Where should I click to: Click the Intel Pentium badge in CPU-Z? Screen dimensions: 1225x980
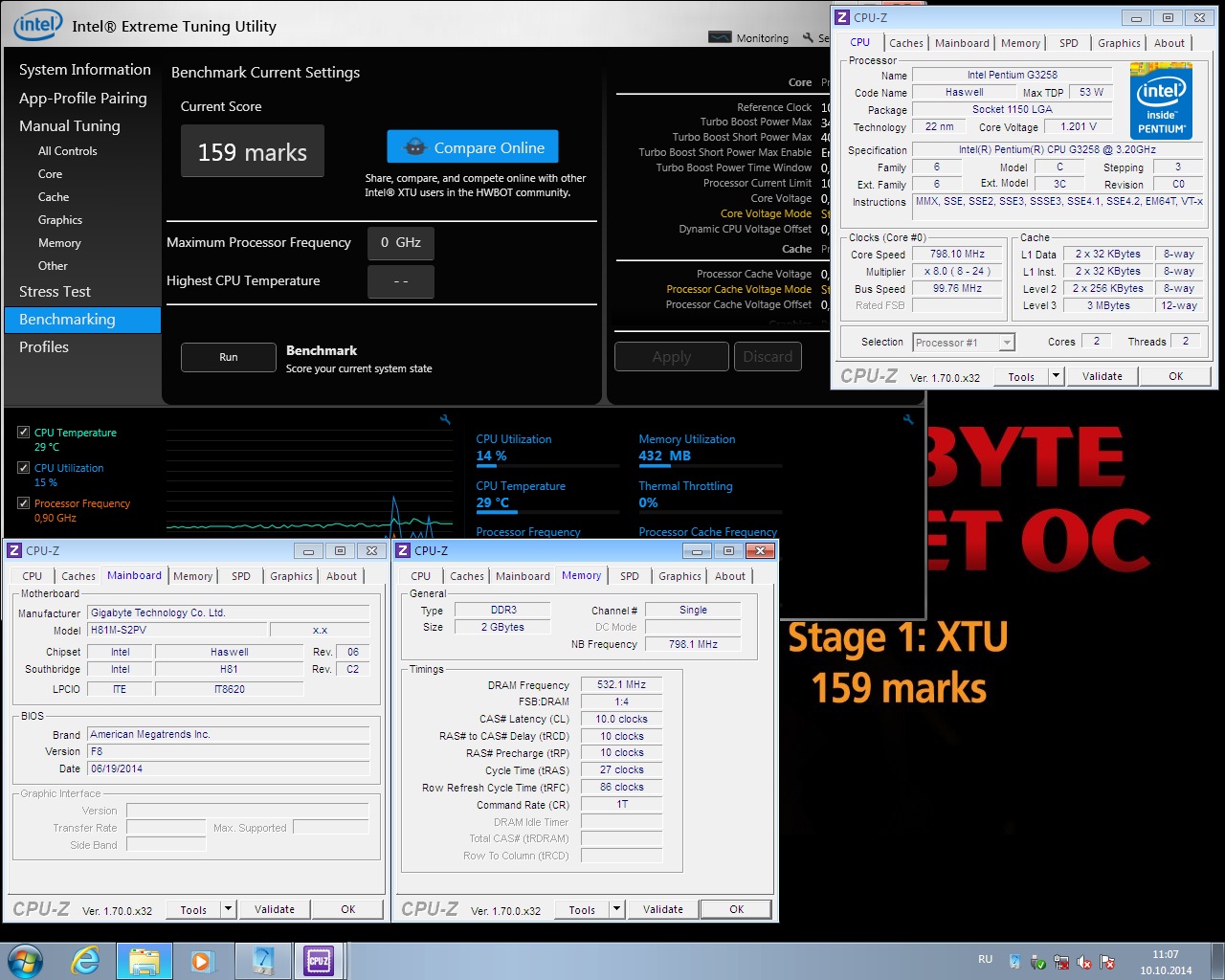1161,100
